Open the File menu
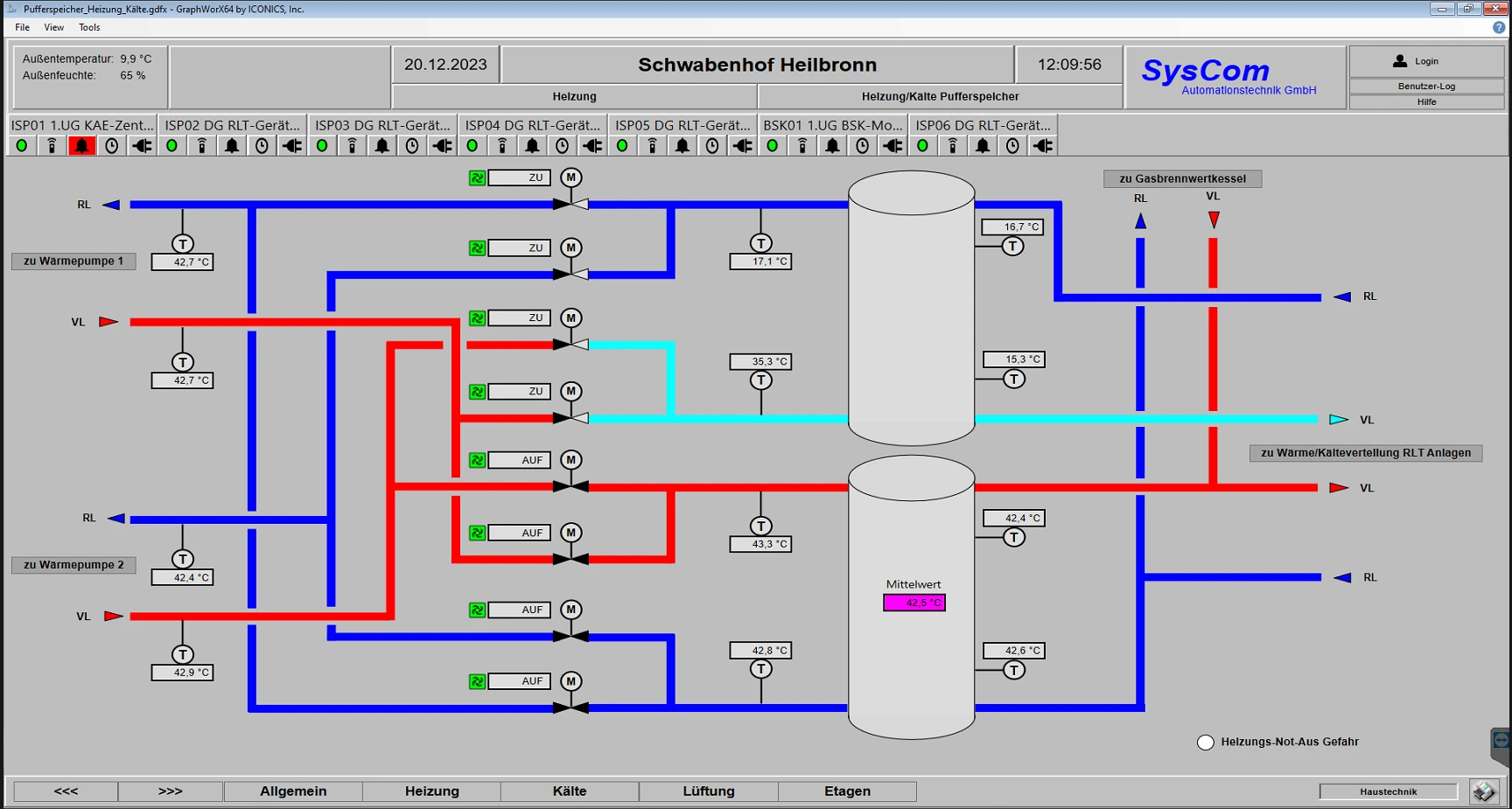 (x=22, y=27)
